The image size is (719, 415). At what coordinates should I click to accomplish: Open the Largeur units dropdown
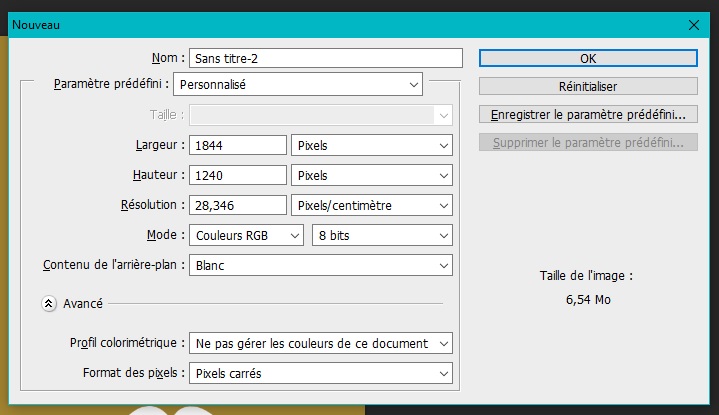pyautogui.click(x=371, y=146)
